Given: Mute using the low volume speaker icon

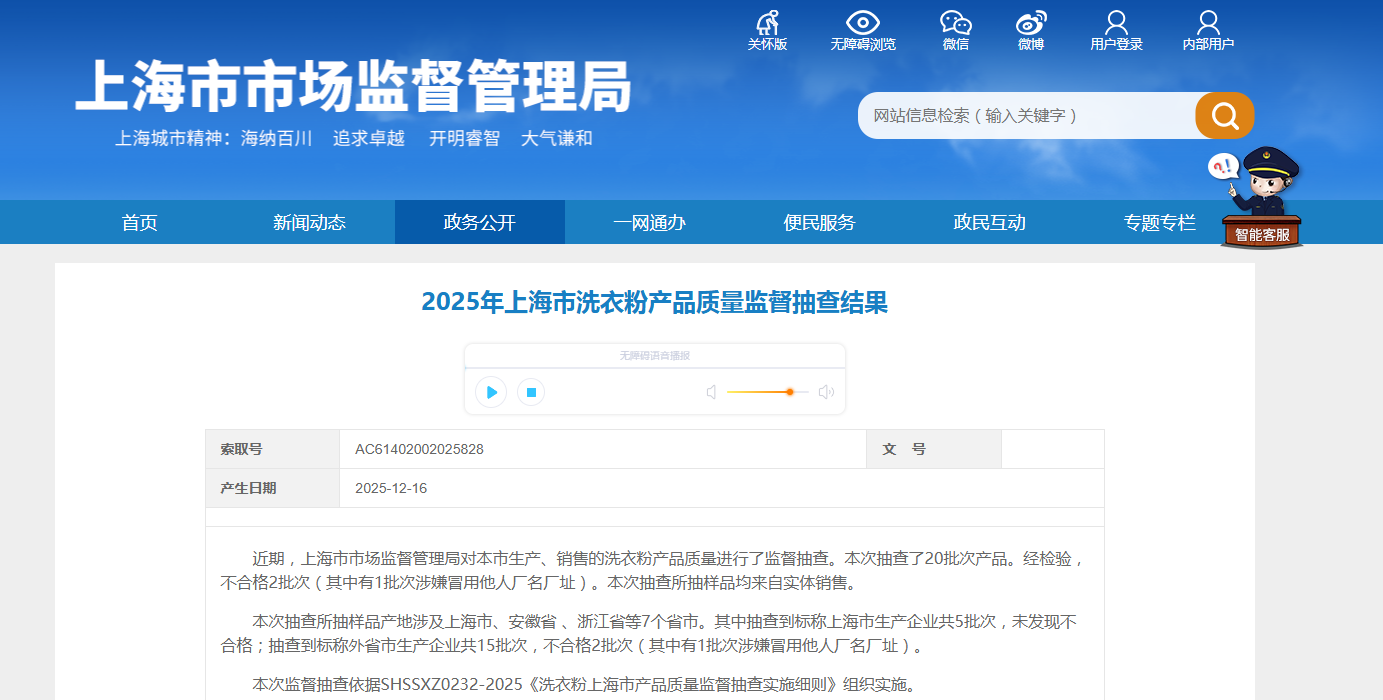Looking at the screenshot, I should click(x=711, y=392).
